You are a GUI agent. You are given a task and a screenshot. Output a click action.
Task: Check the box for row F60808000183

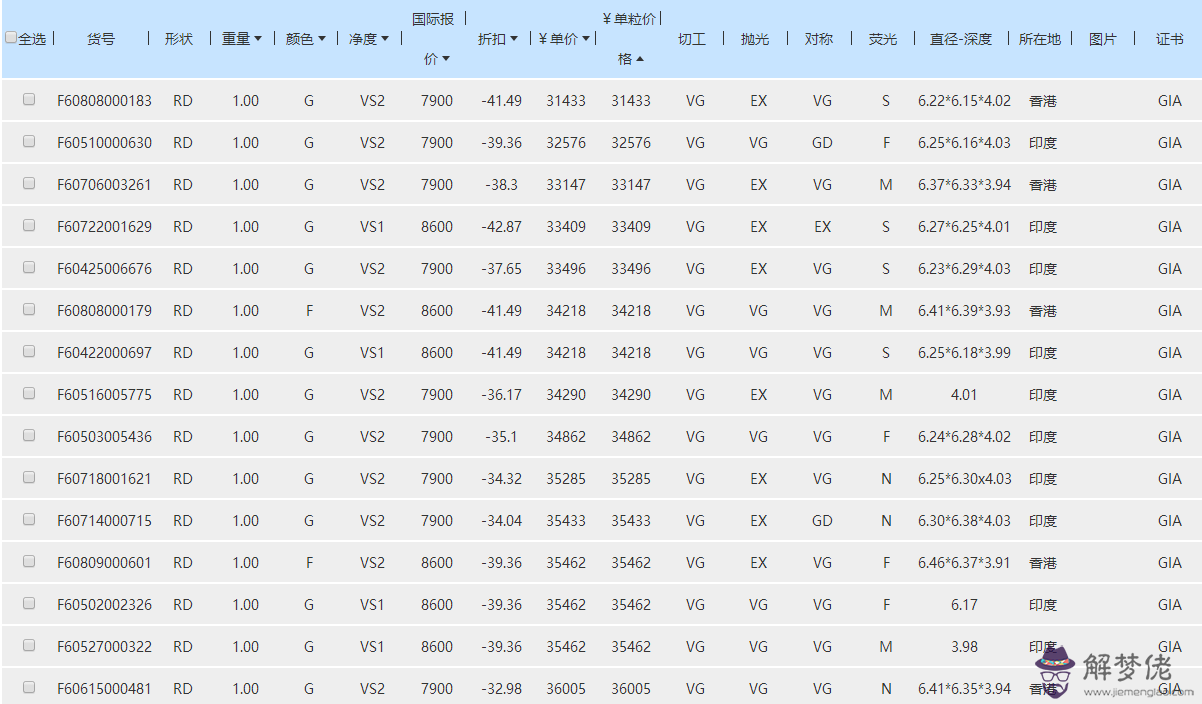(x=29, y=99)
